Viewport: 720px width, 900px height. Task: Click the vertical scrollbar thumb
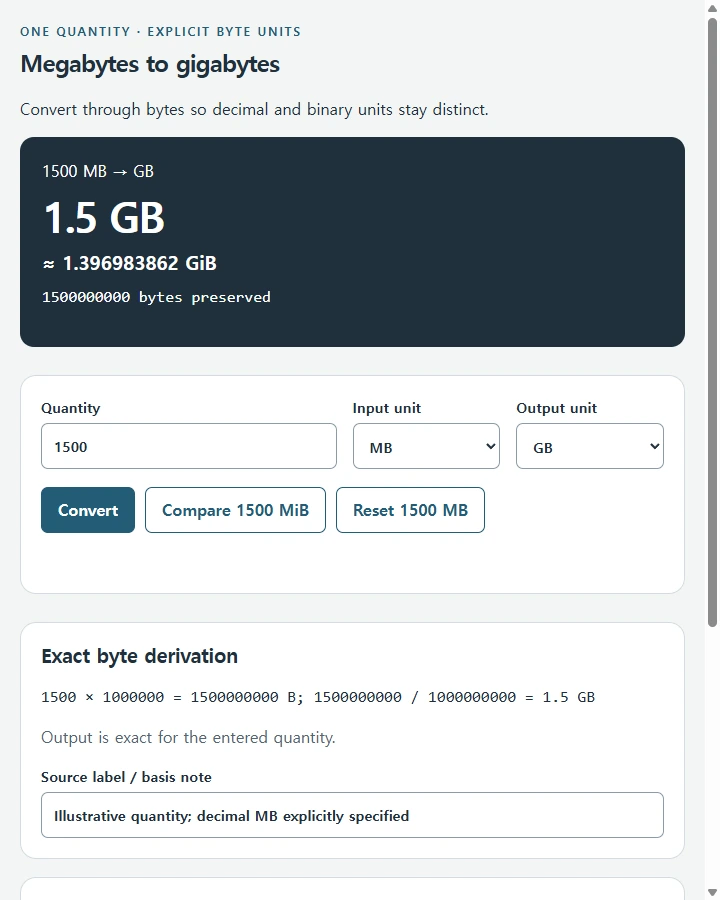click(712, 322)
